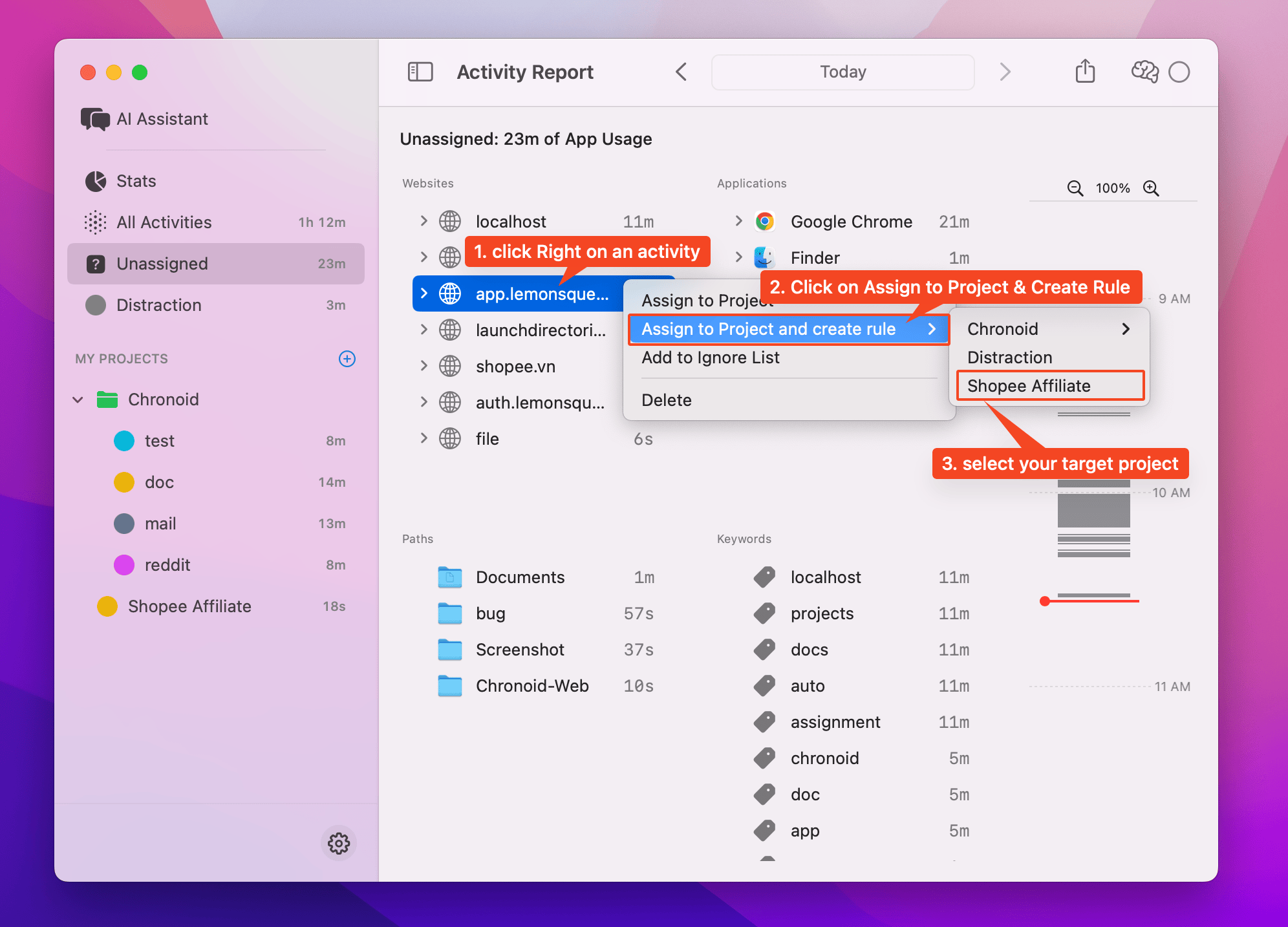
Task: Toggle the sidebar panel icon
Action: tap(420, 72)
